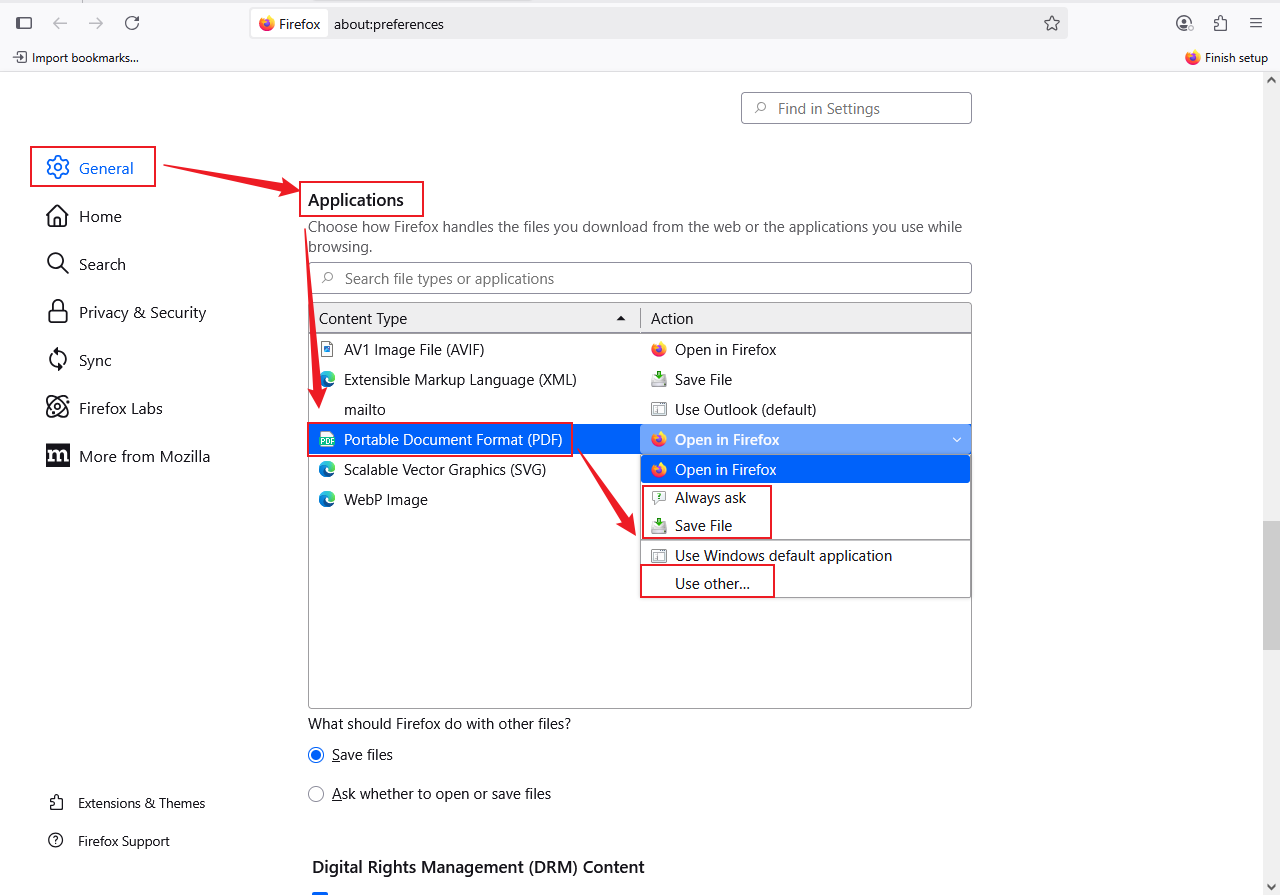The image size is (1280, 895).
Task: Click the Privacy & Security lock icon
Action: (x=58, y=312)
